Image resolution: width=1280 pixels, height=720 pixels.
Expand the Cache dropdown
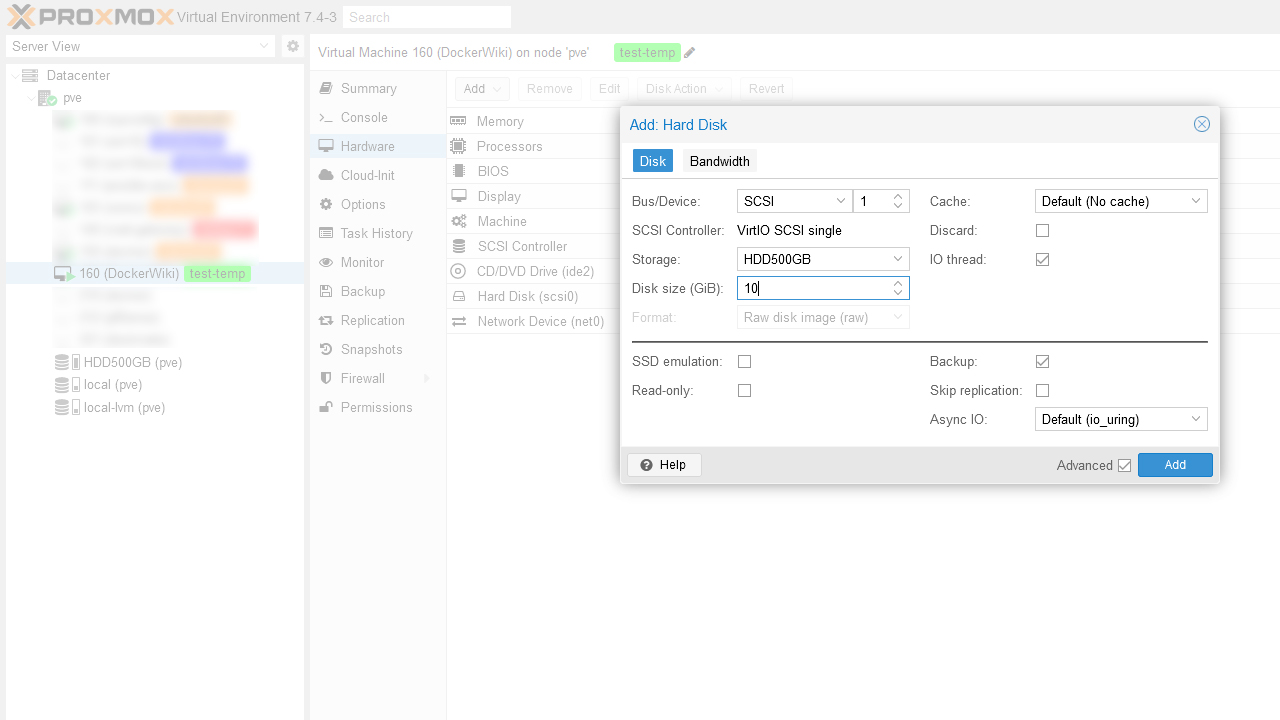point(1120,201)
